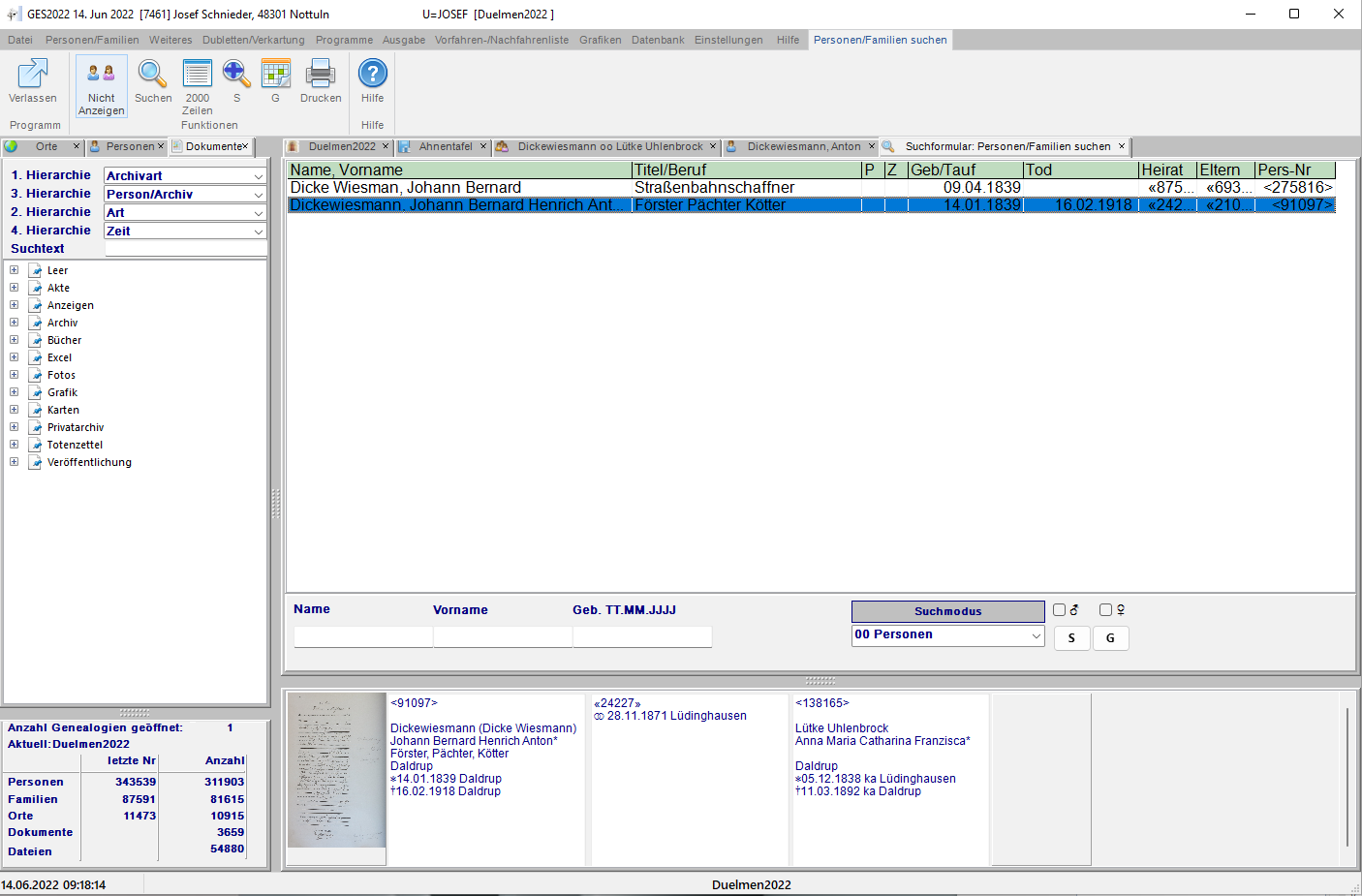Screen dimensions: 1362x896
Task: Click the Verlassen exit icon
Action: [33, 74]
